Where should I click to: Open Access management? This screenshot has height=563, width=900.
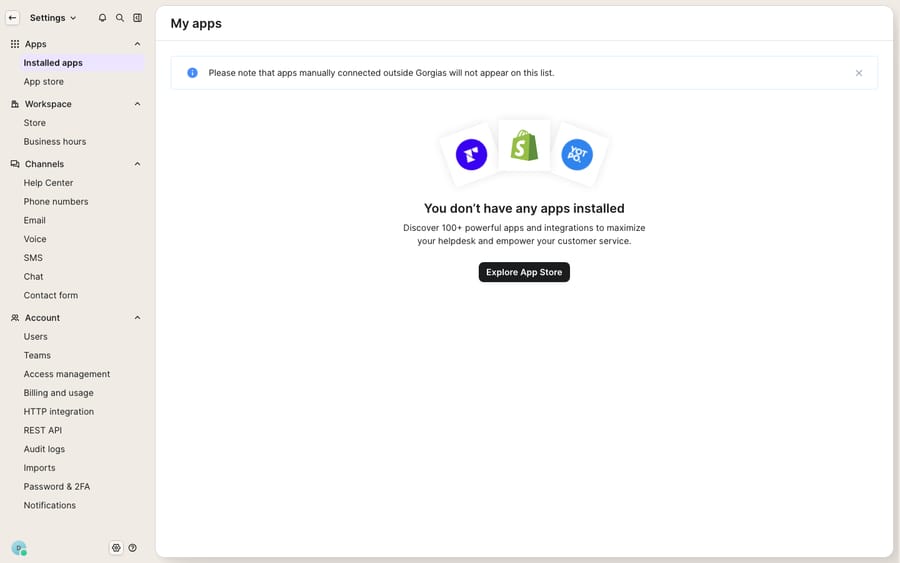click(x=67, y=374)
